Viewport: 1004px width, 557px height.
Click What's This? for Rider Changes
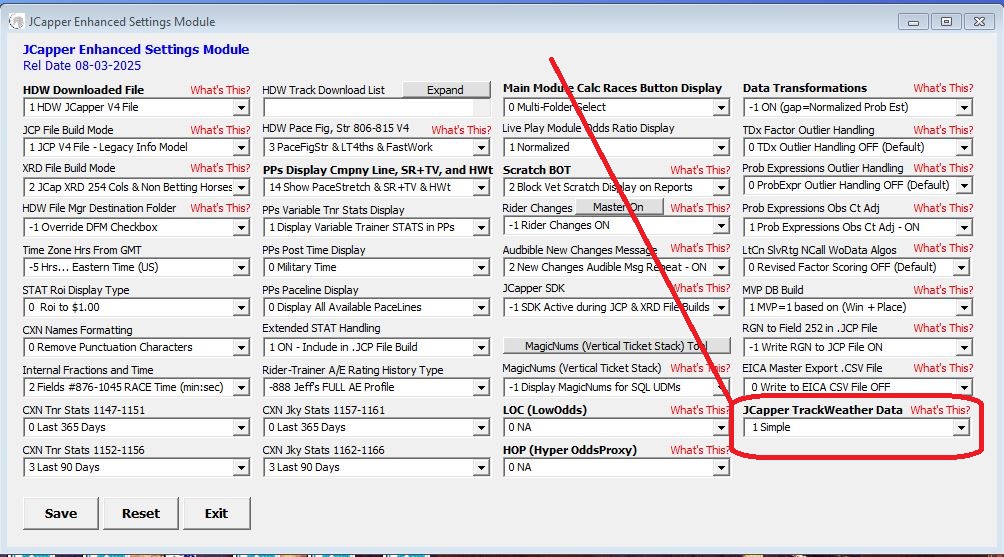700,208
